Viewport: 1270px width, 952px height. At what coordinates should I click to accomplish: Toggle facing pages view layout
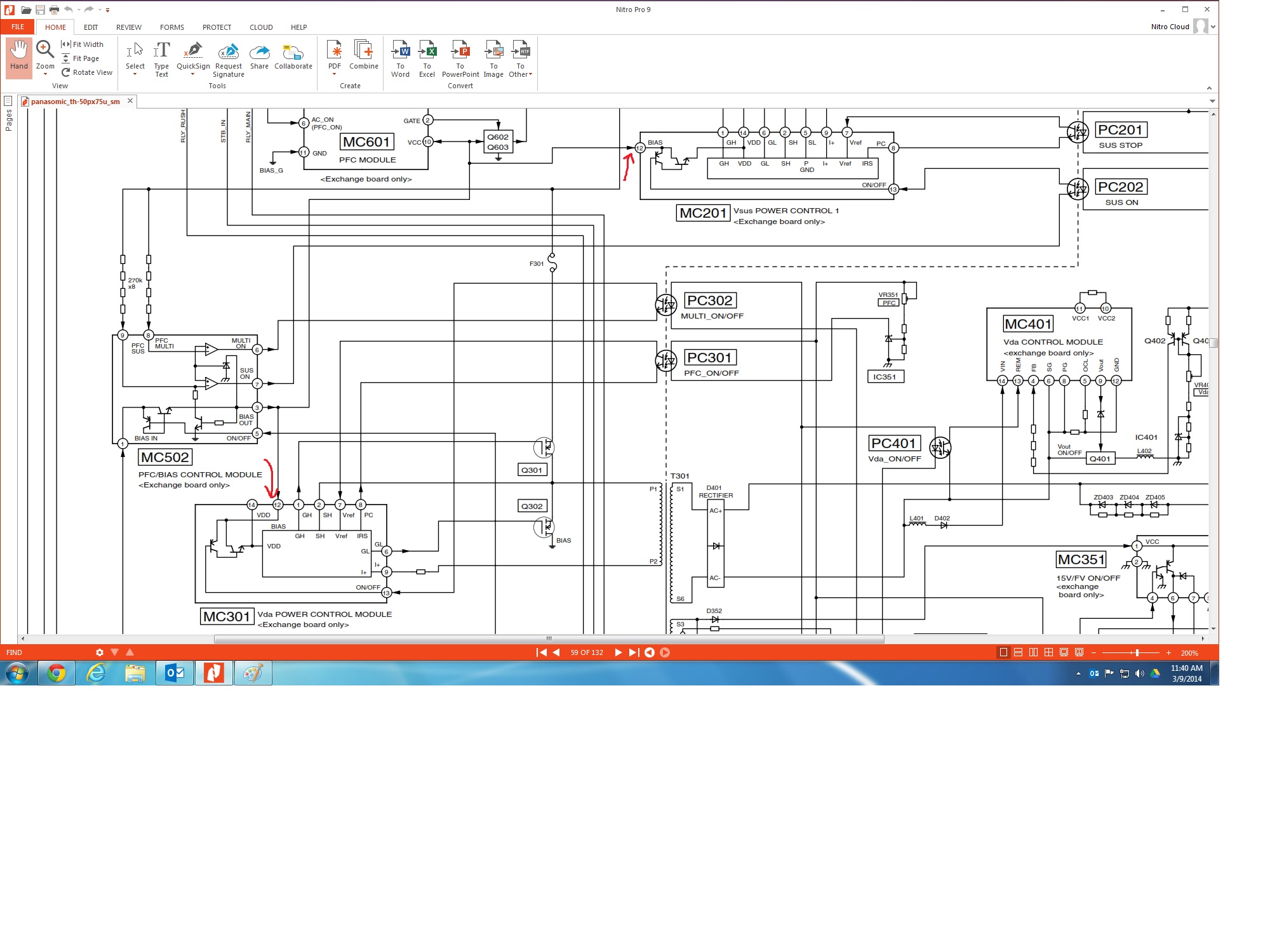click(x=1033, y=652)
